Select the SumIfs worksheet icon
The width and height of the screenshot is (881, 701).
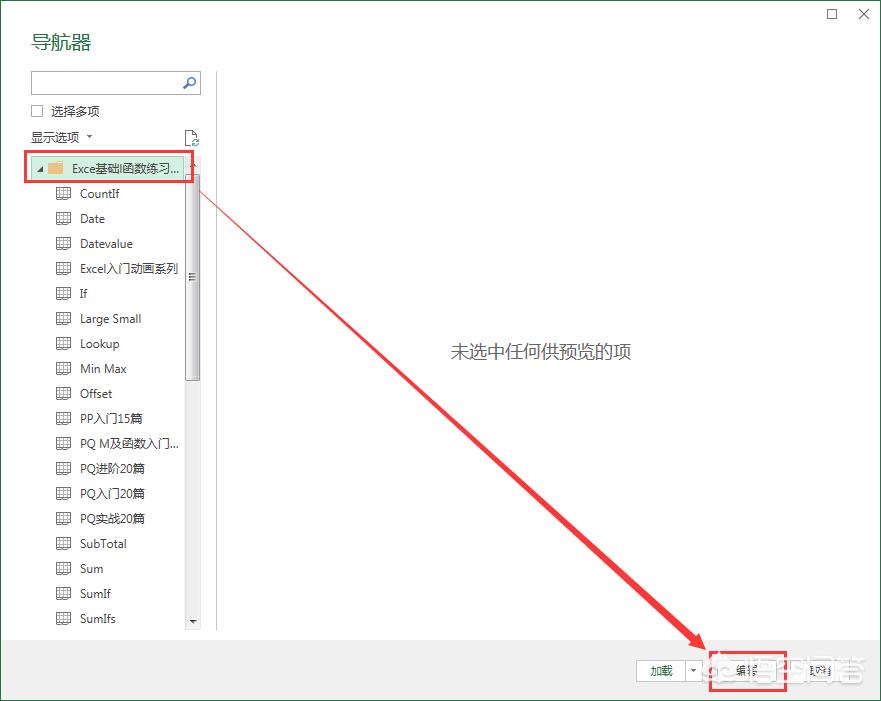pyautogui.click(x=64, y=618)
